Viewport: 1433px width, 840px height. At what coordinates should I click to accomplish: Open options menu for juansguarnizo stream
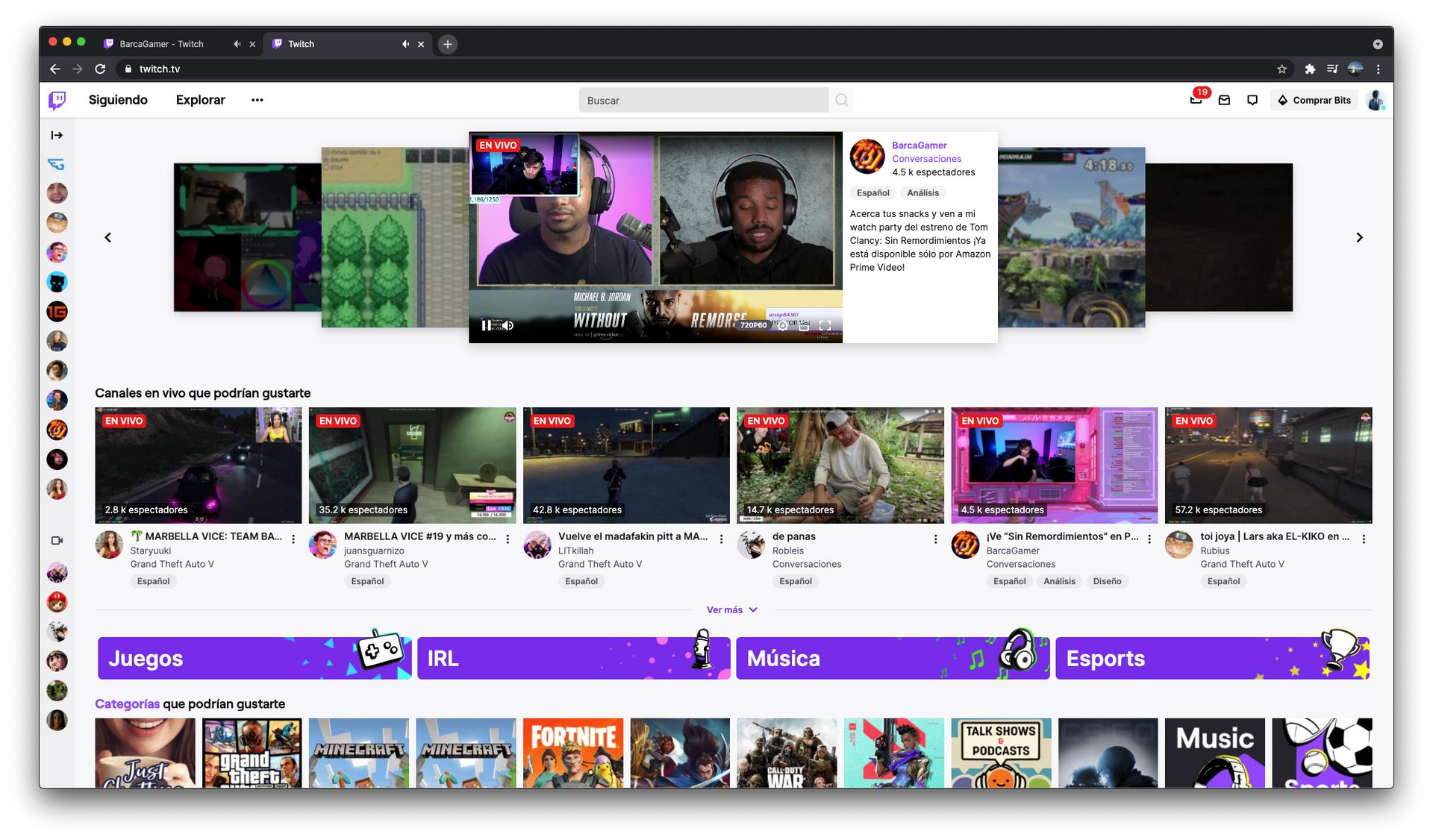tap(508, 539)
